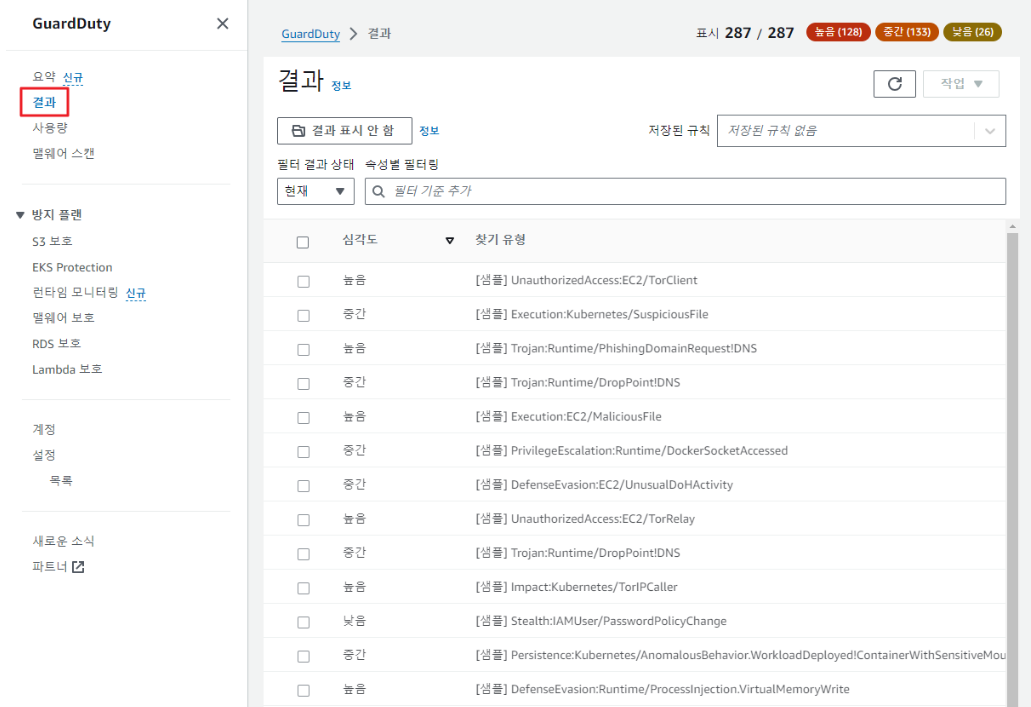Click the 필터 기준 추가 filter input

pyautogui.click(x=685, y=191)
